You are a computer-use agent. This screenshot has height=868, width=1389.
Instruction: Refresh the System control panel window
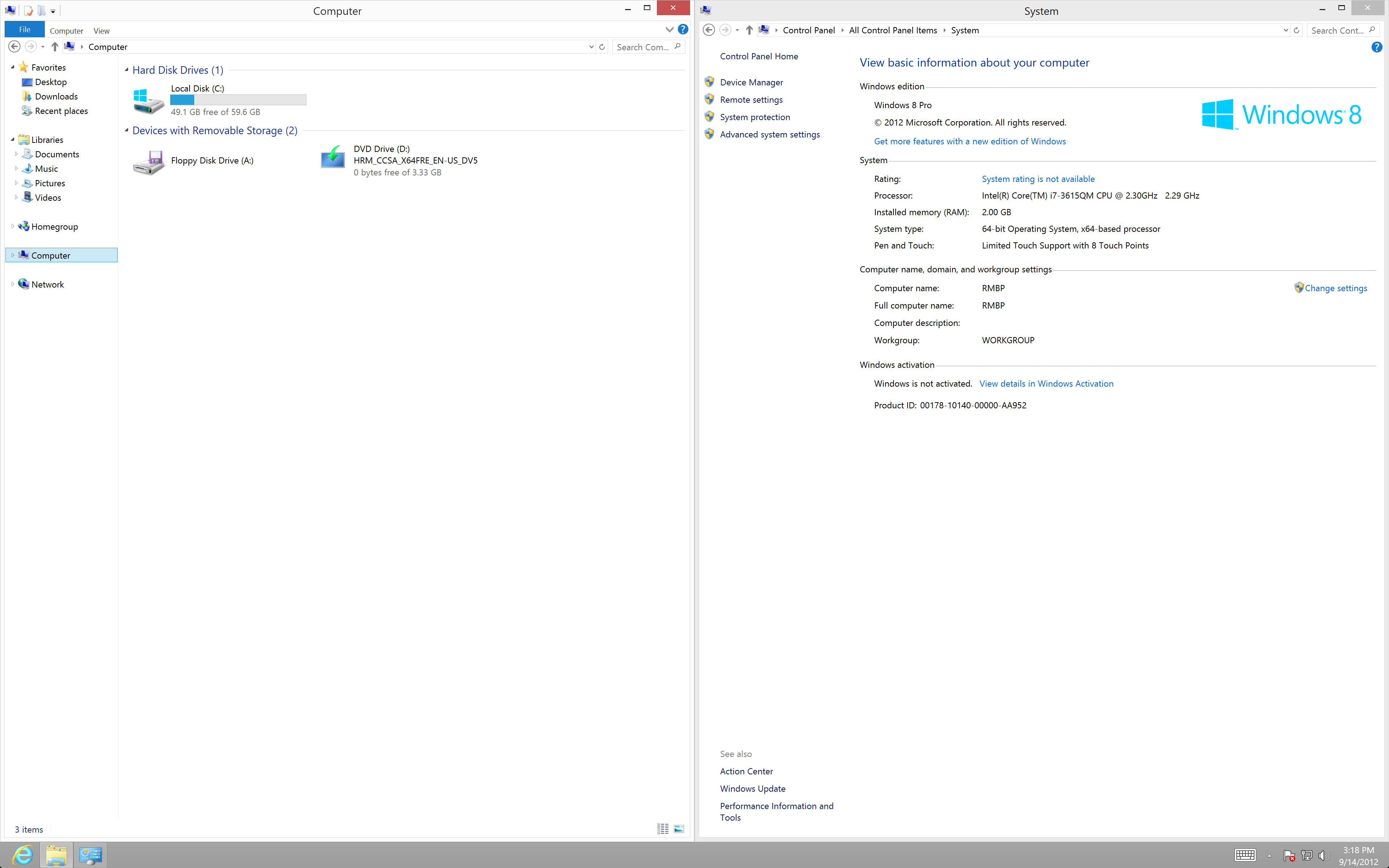(1296, 30)
